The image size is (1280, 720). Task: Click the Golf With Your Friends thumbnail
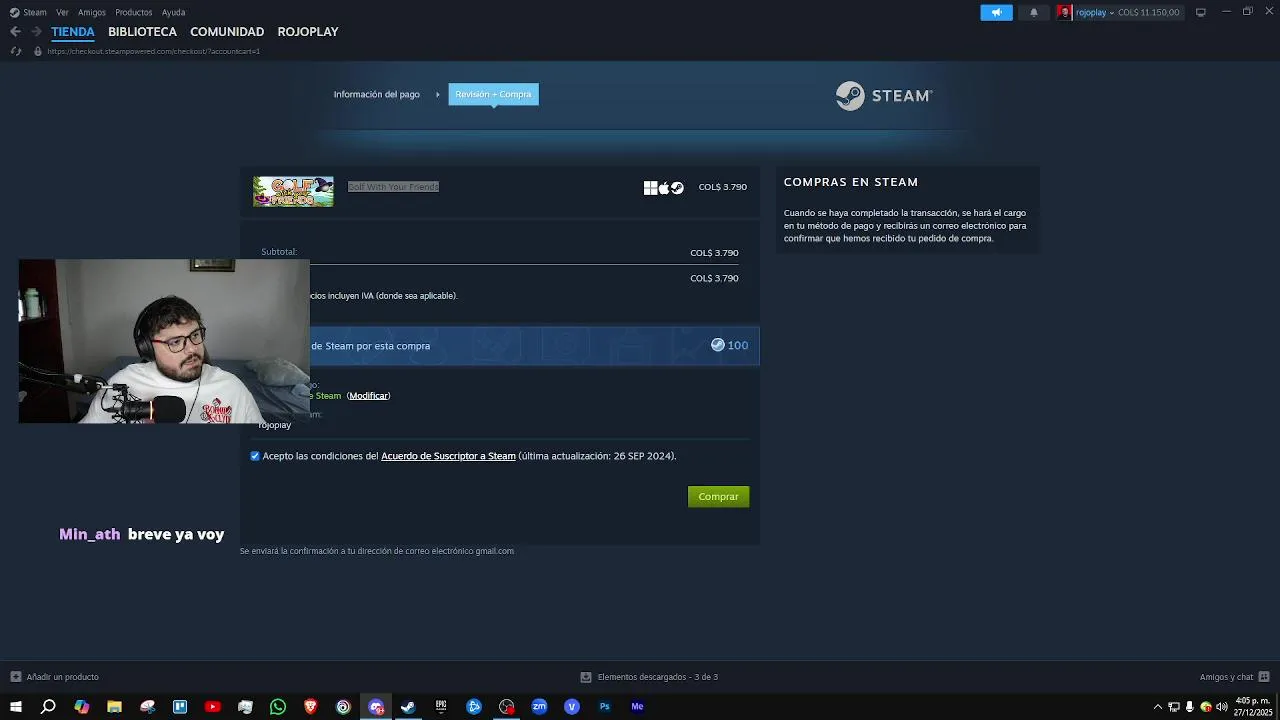293,191
